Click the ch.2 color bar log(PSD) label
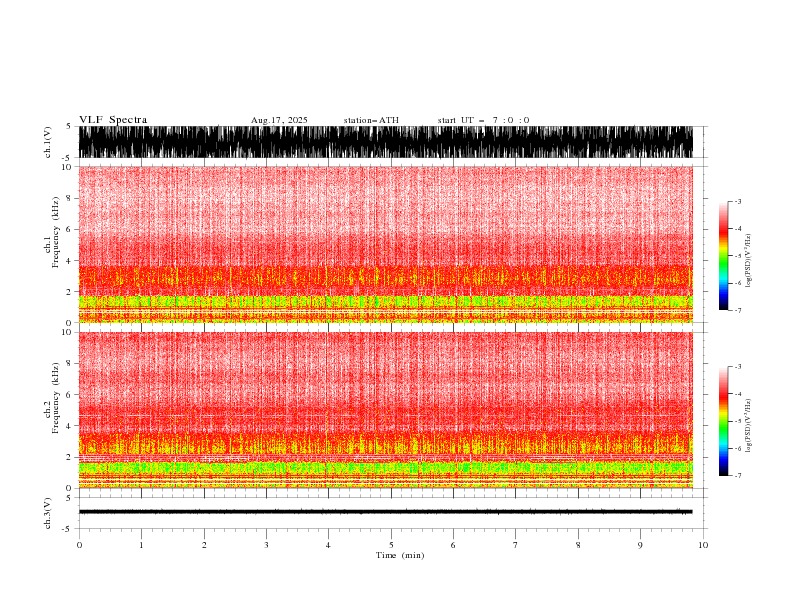The image size is (792, 612). point(748,426)
